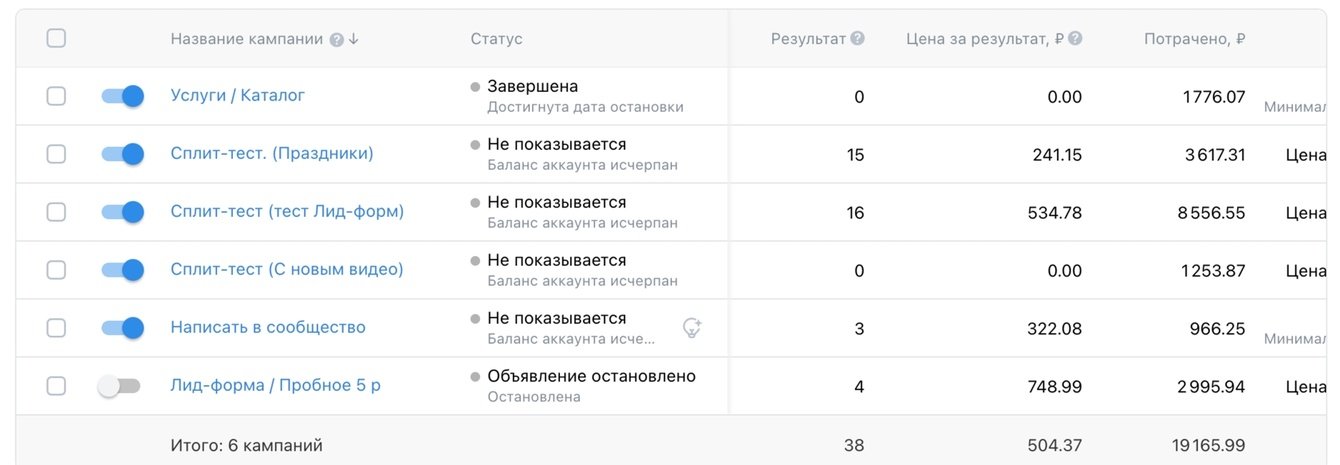The width and height of the screenshot is (1340, 465).
Task: Click the Статус column header
Action: (496, 40)
